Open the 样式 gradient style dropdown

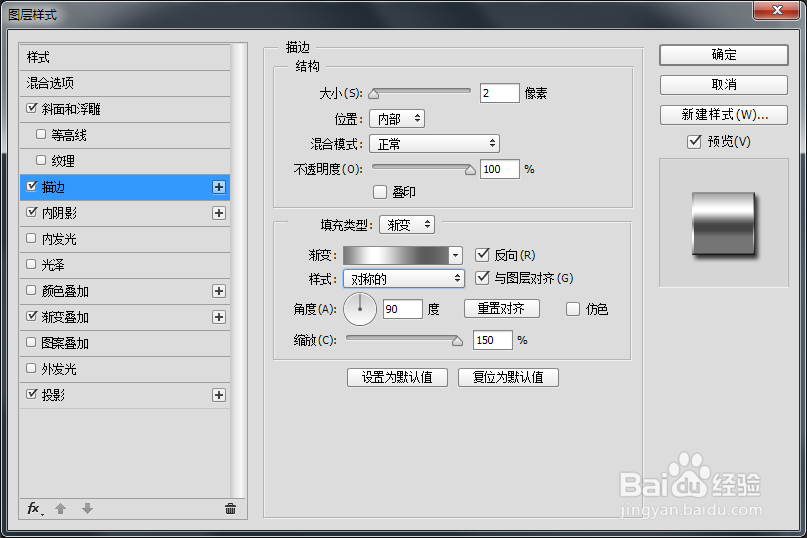click(x=404, y=279)
